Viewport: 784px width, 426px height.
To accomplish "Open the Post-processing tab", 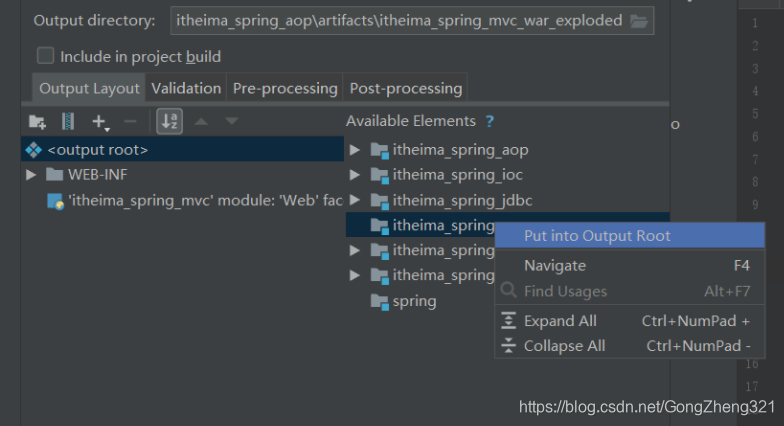I will coord(406,88).
